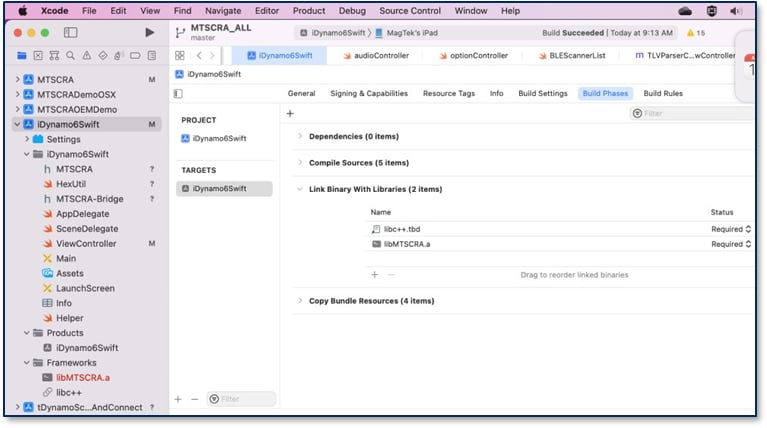Open the related items grid icon
This screenshot has height=428, width=767.
pos(180,55)
